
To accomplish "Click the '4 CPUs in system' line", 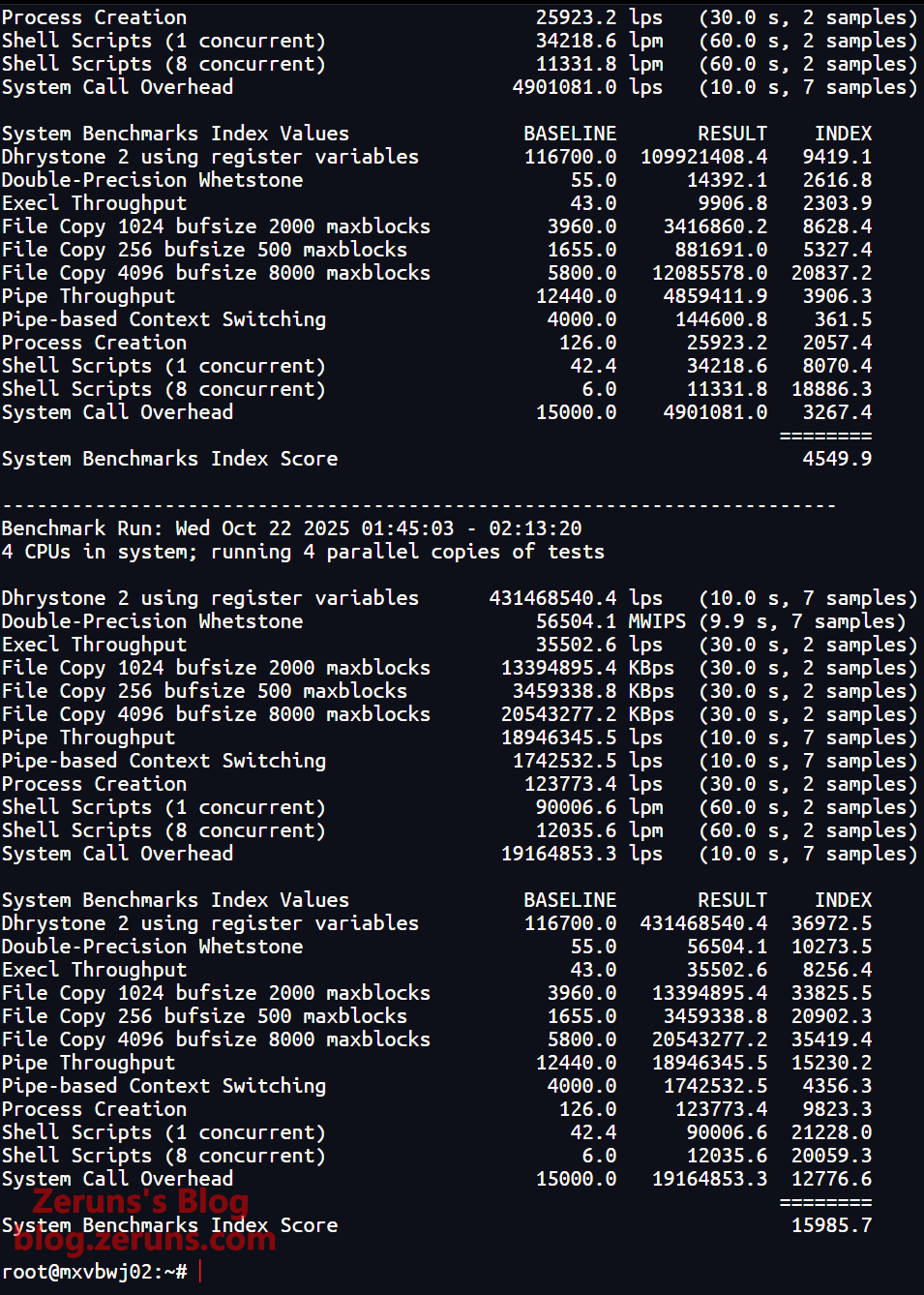I will pos(302,552).
